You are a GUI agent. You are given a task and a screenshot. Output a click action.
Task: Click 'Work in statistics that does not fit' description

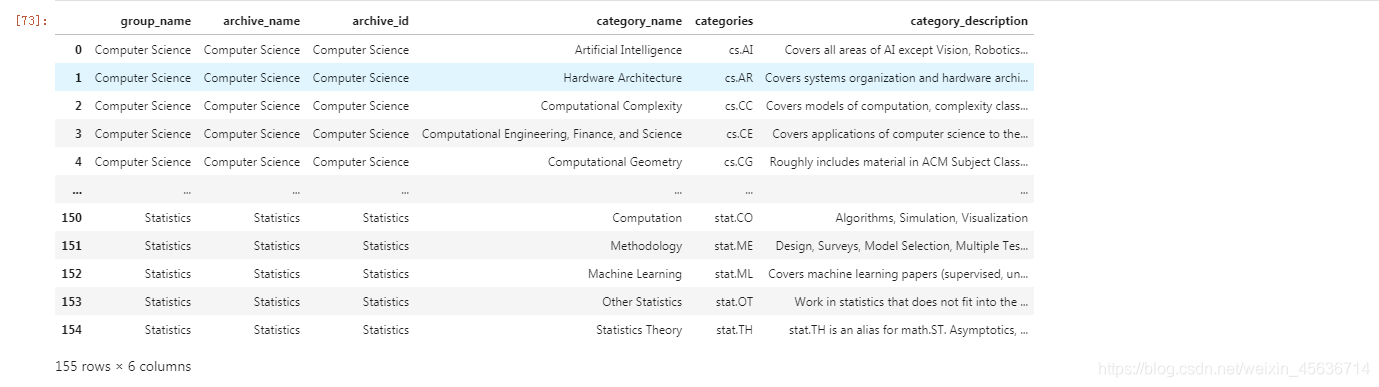911,302
